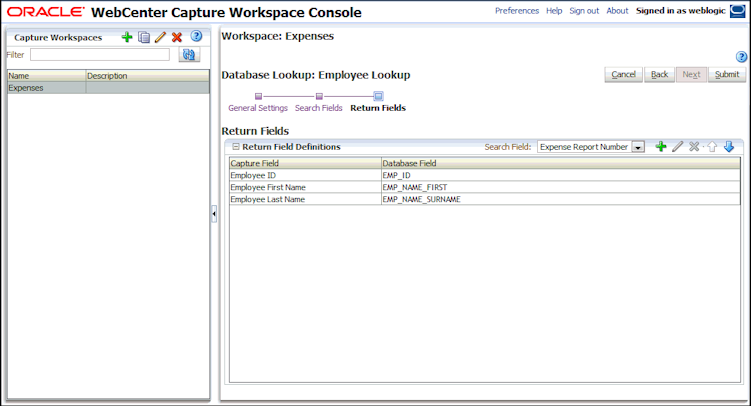
Task: Open the Help link in header
Action: coord(554,11)
